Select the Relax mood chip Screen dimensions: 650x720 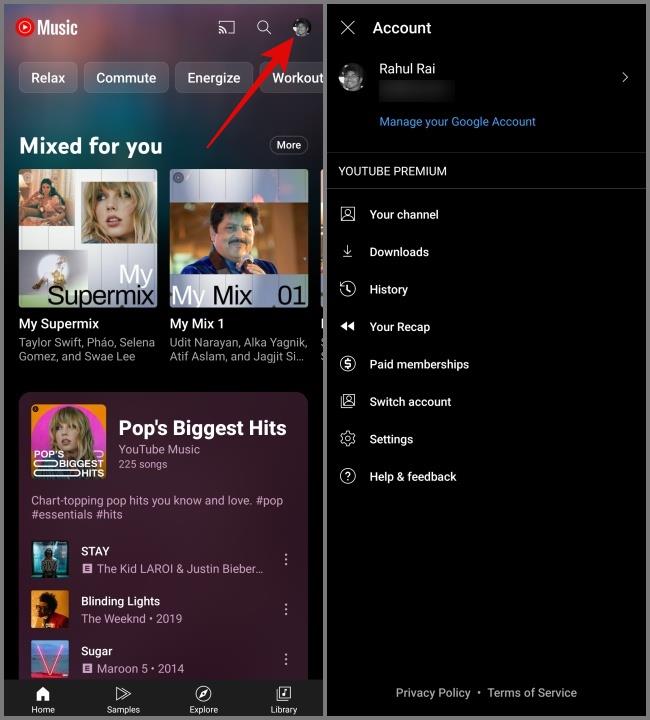coord(48,78)
